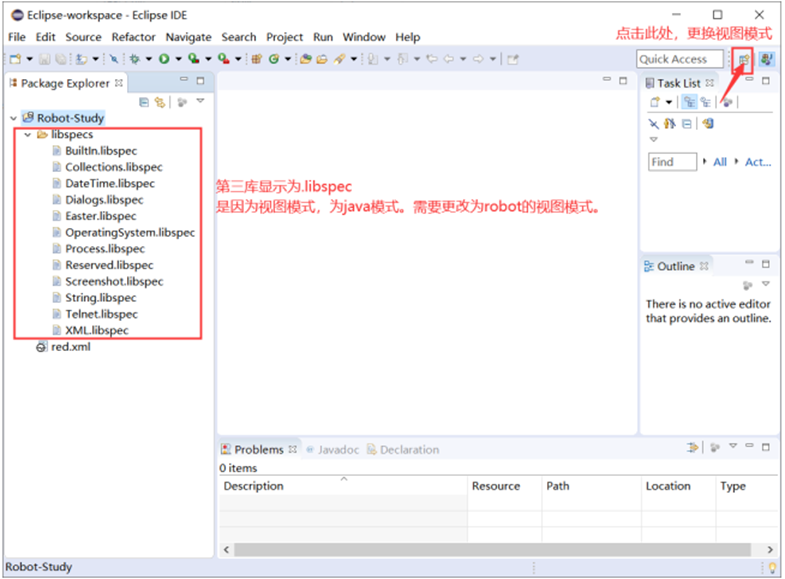
Task: Open Outline View Menu triangle
Action: pyautogui.click(x=765, y=284)
